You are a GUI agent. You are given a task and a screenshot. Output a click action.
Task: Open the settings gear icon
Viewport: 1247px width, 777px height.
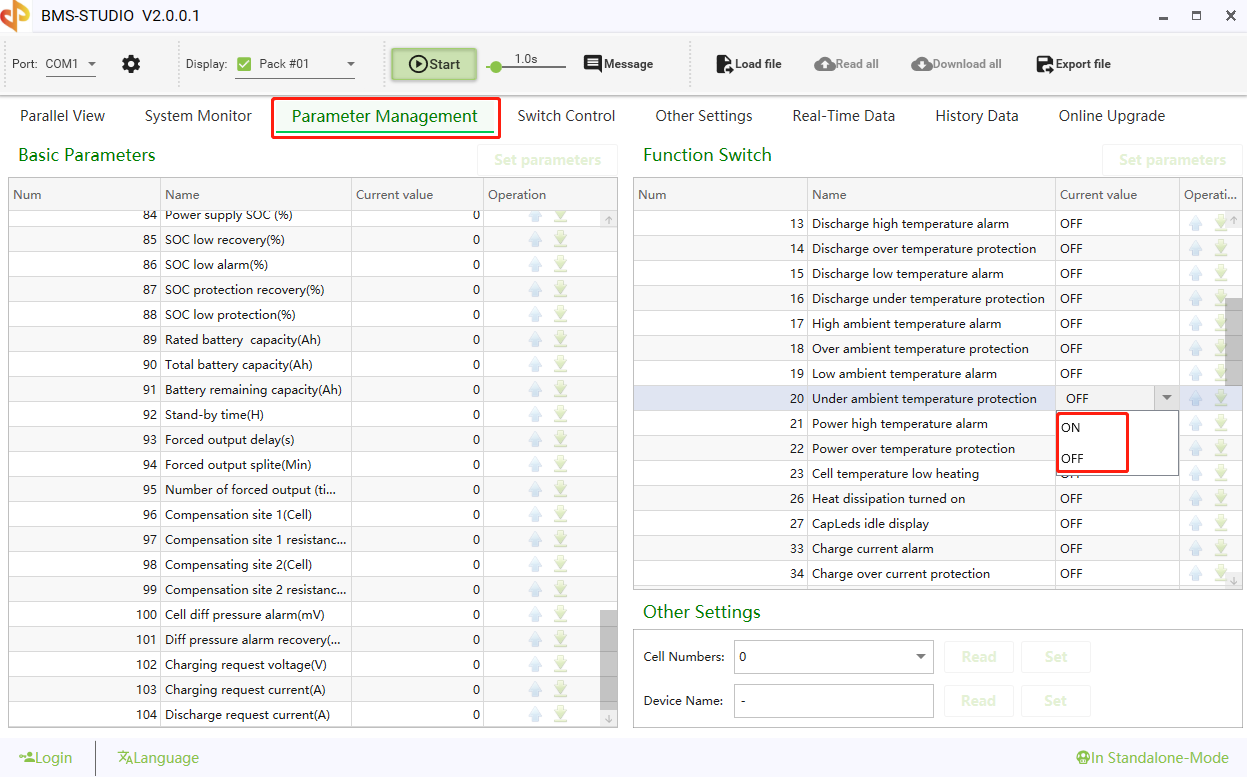tap(130, 62)
